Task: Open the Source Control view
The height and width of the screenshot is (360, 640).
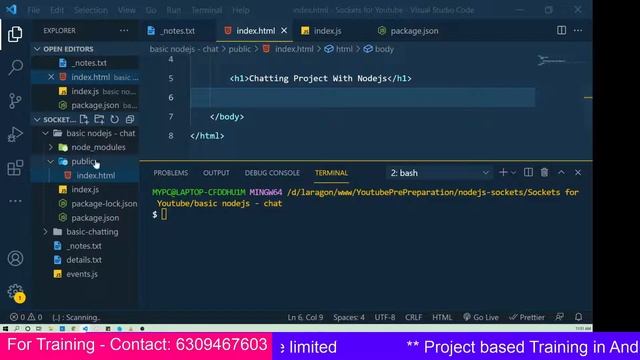Action: (15, 101)
